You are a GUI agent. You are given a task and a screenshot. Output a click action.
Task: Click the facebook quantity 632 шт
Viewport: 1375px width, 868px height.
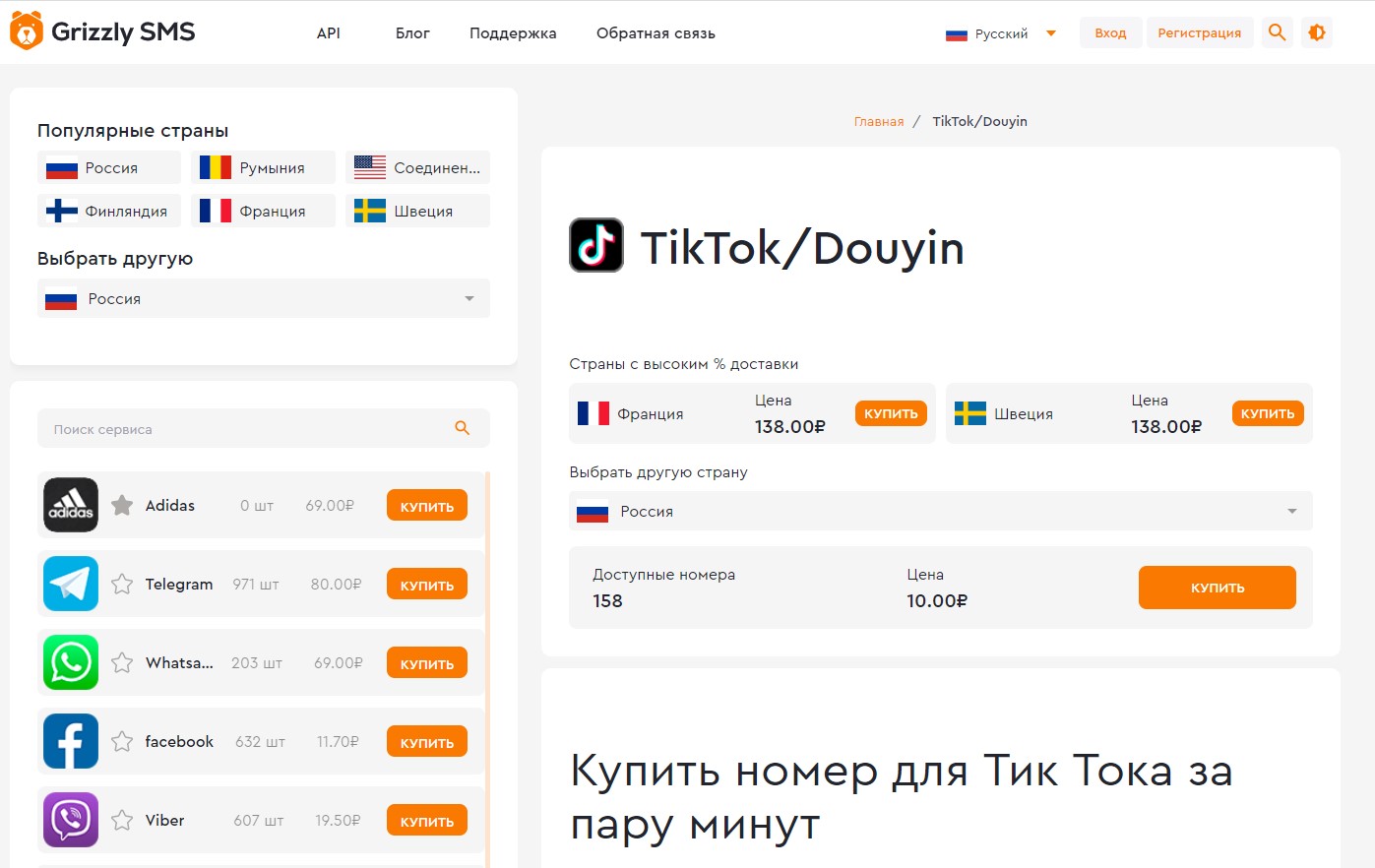[x=260, y=742]
